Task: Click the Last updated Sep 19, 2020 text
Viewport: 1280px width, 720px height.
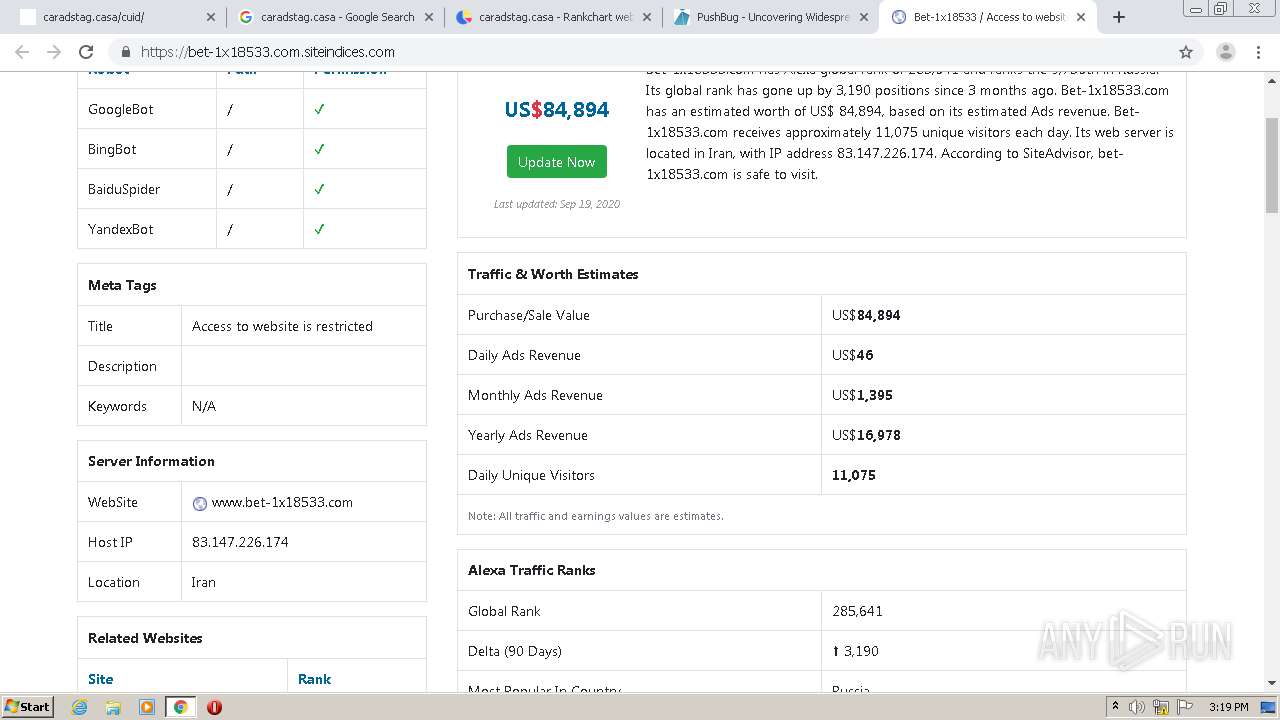Action: coord(556,204)
